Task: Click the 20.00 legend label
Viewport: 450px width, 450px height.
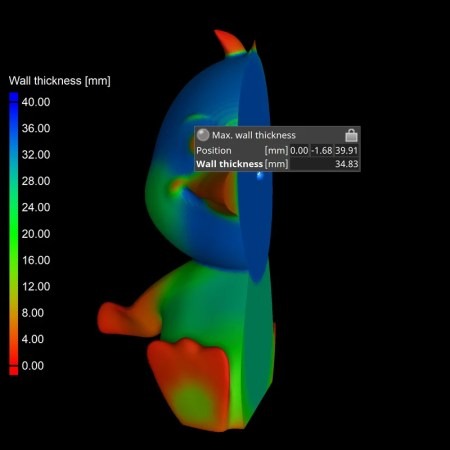Action: pyautogui.click(x=36, y=234)
